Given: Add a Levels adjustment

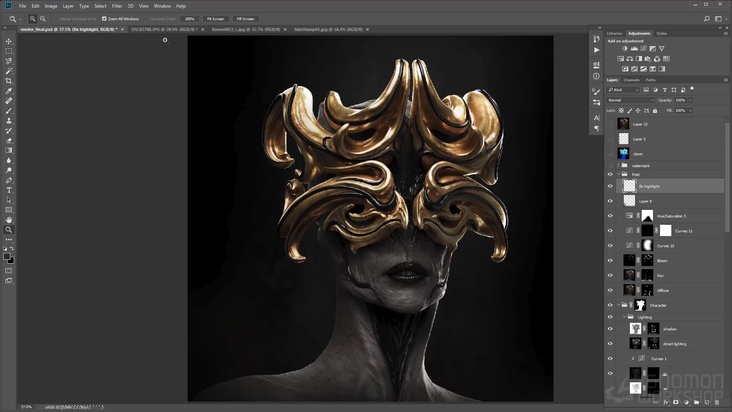Looking at the screenshot, I should point(634,49).
